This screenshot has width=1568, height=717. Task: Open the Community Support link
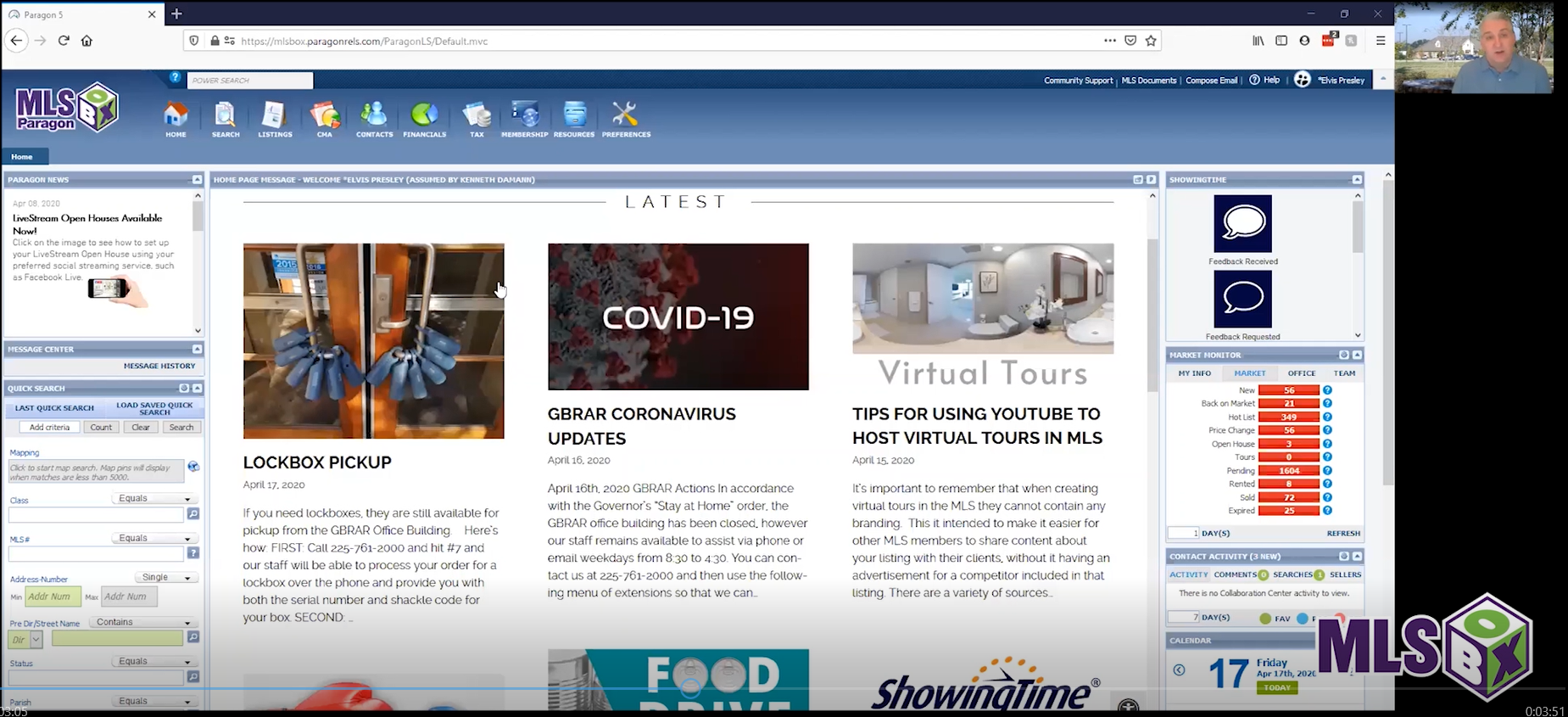pos(1078,81)
